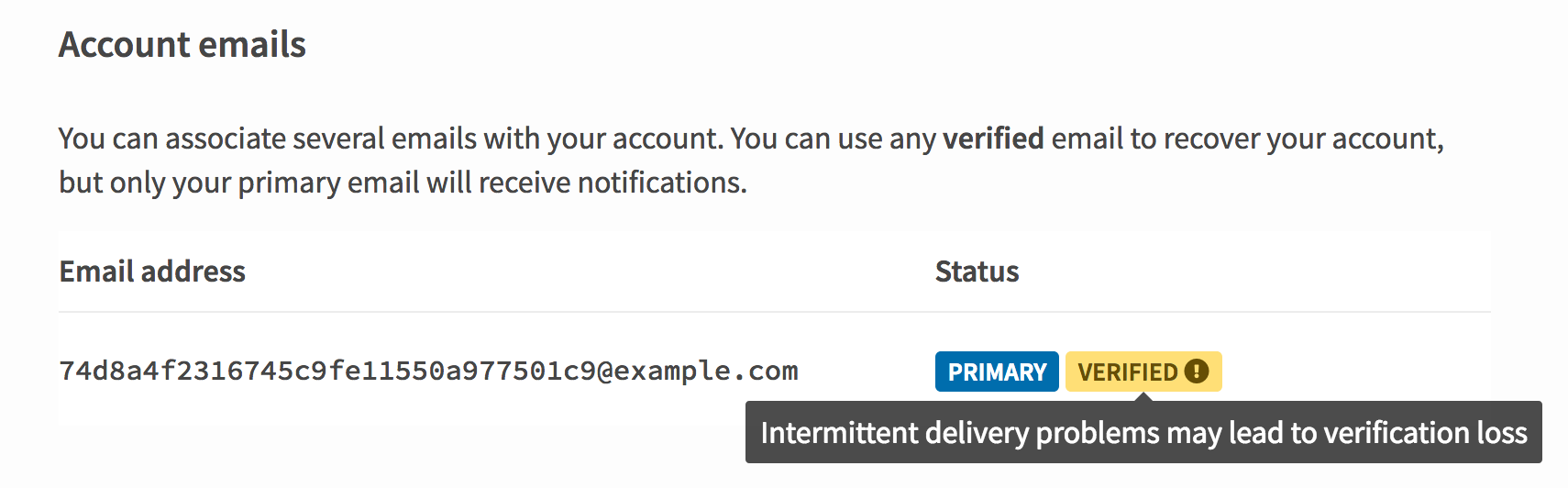Image resolution: width=1568 pixels, height=488 pixels.
Task: Click the divider line under column headers
Action: (x=775, y=312)
